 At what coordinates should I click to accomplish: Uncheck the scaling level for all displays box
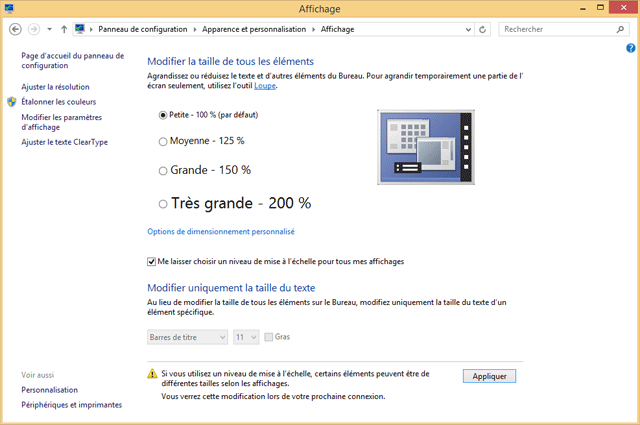(x=151, y=262)
